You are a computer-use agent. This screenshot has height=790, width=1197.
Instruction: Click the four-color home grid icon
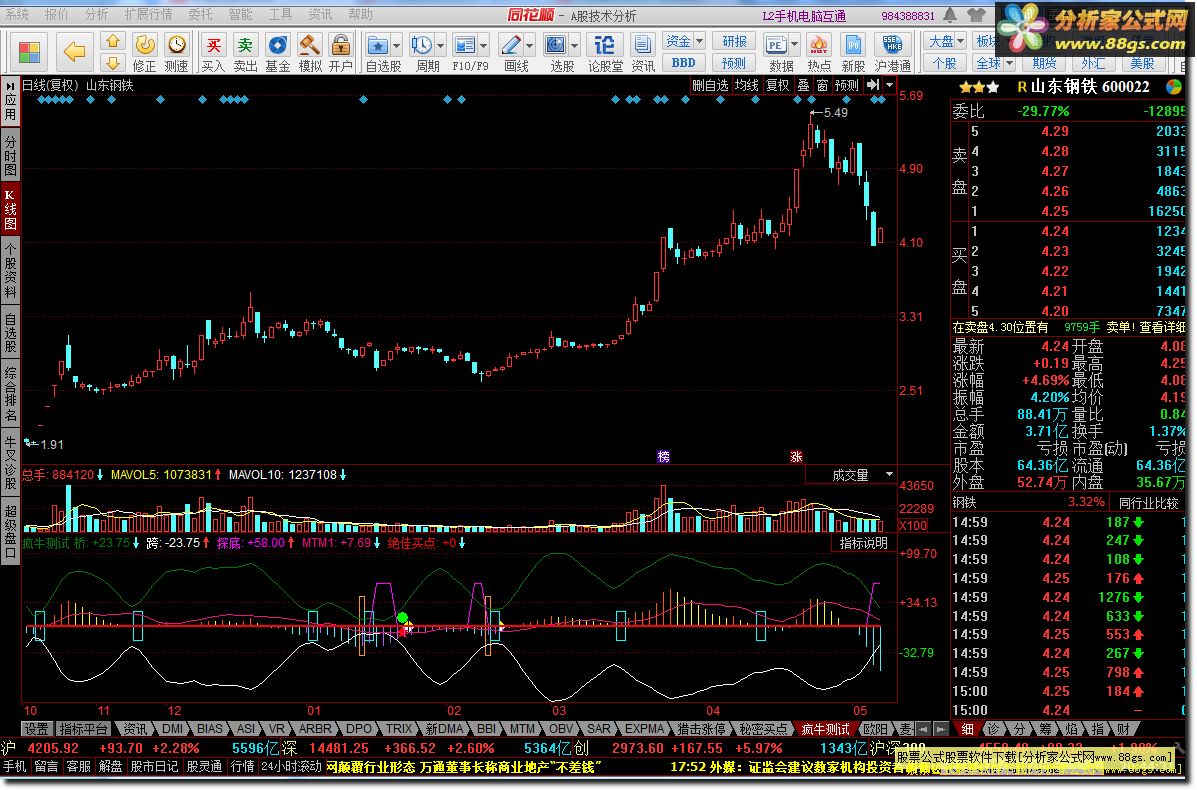tap(29, 52)
